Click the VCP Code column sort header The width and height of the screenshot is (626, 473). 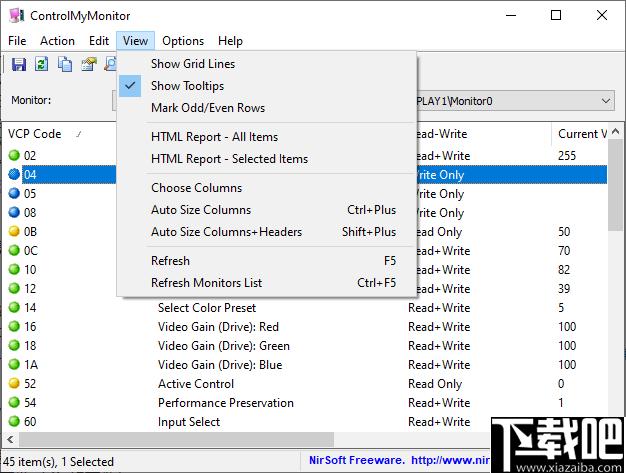tap(60, 134)
